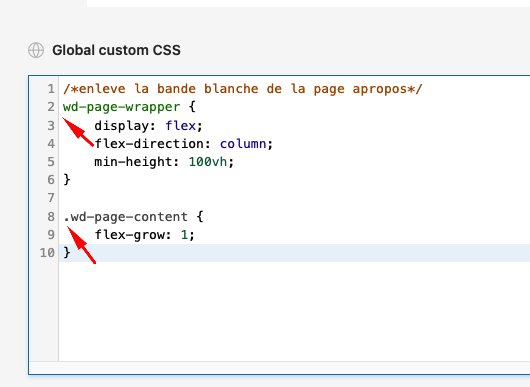This screenshot has width=530, height=387.
Task: Click the blank editor area below the code
Action: tap(294, 311)
